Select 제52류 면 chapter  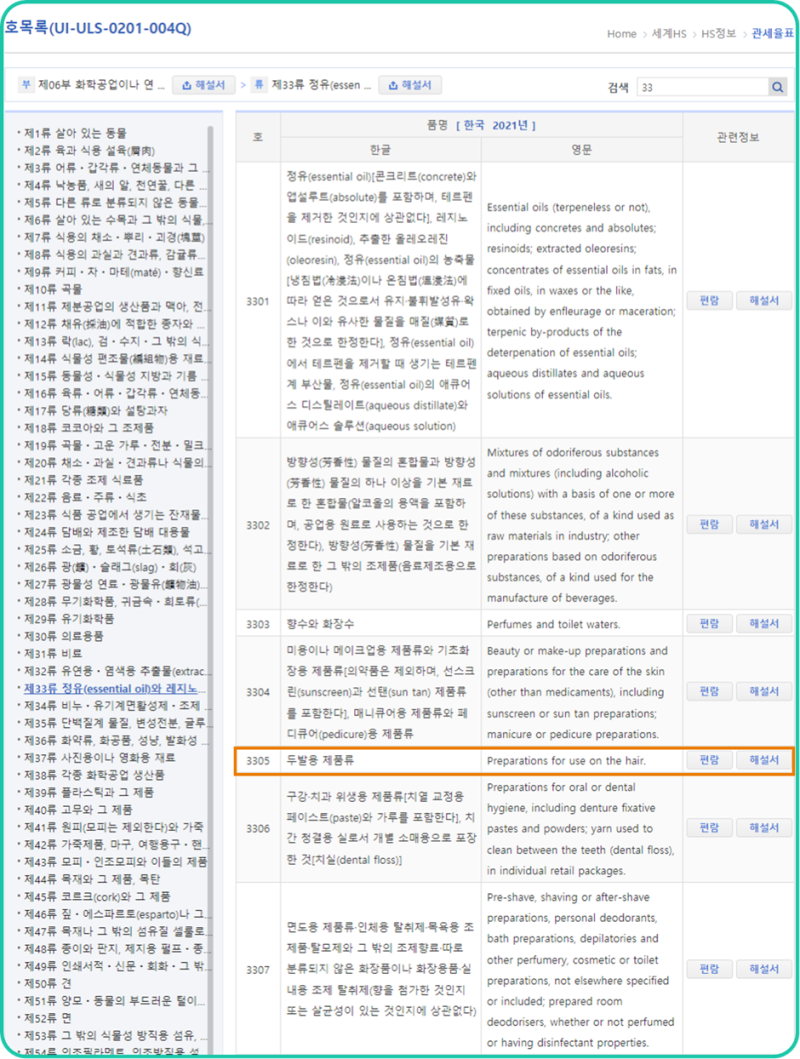pos(47,1018)
